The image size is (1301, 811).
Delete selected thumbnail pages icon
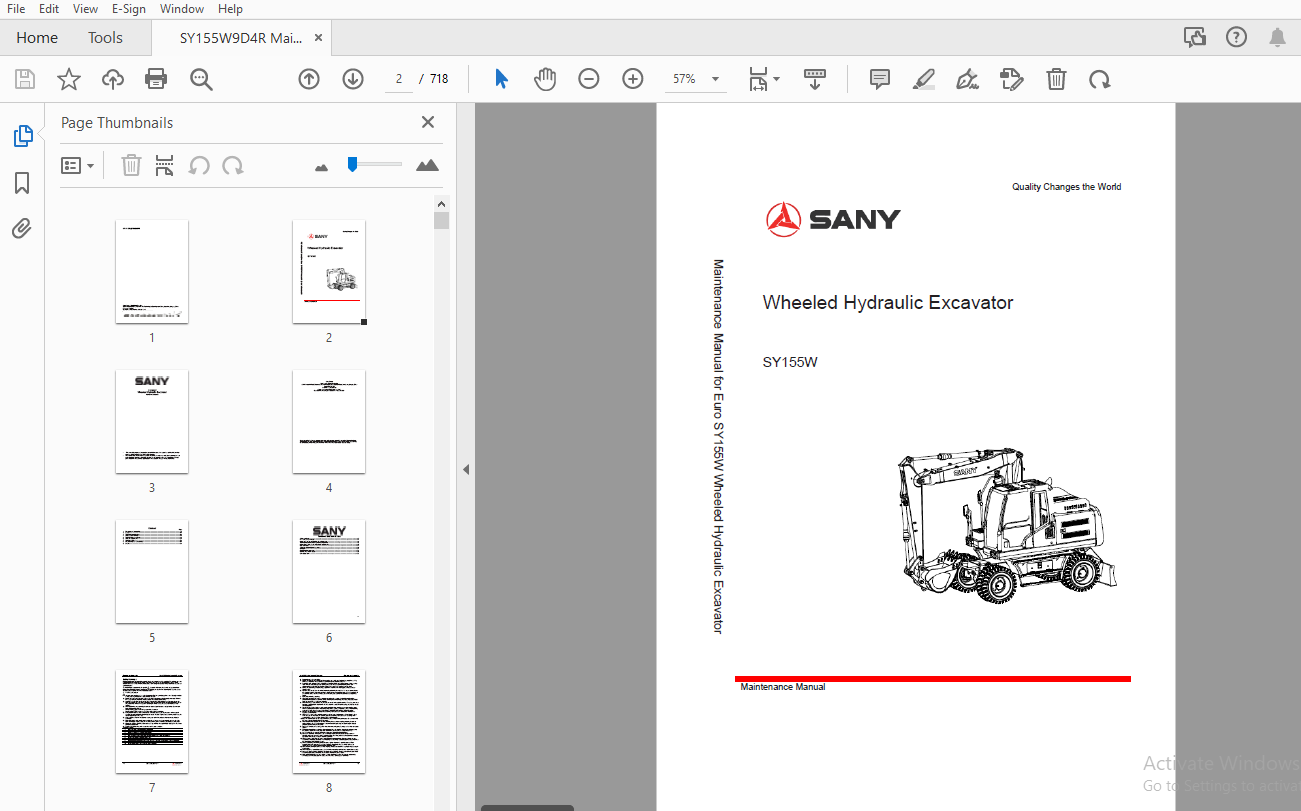(x=131, y=165)
